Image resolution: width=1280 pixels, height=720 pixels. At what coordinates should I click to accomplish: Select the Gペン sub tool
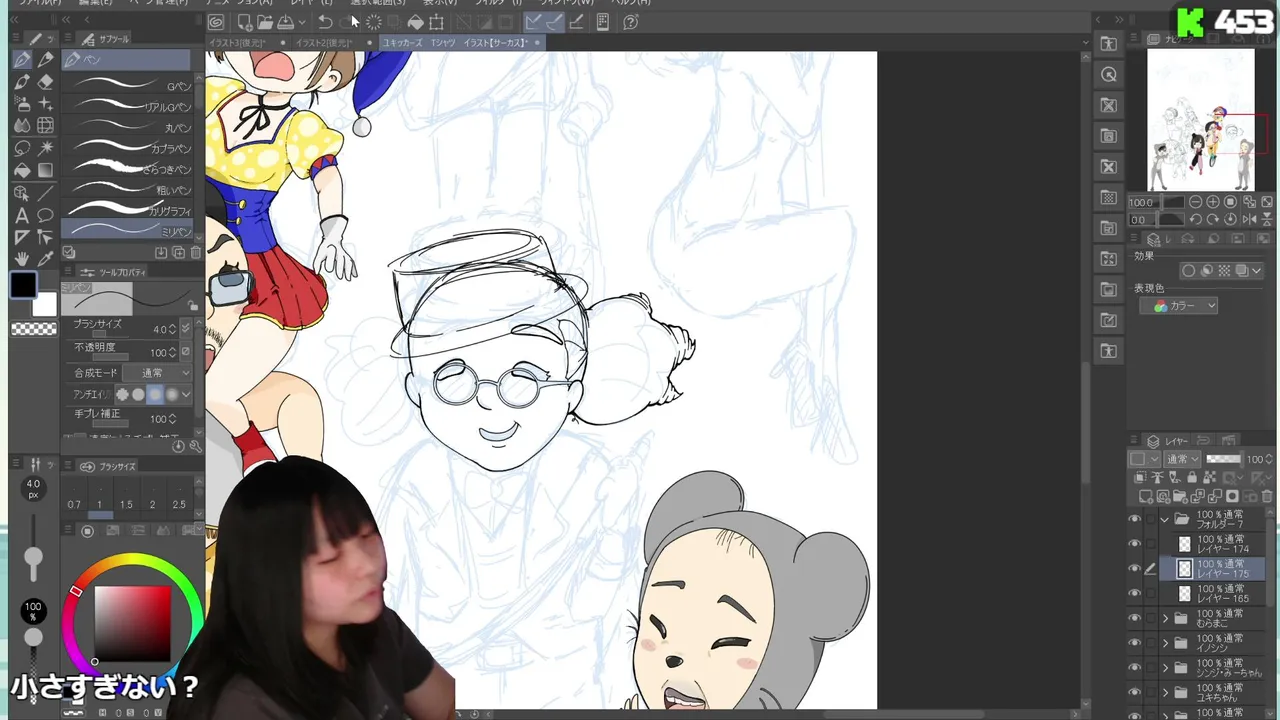coord(126,86)
